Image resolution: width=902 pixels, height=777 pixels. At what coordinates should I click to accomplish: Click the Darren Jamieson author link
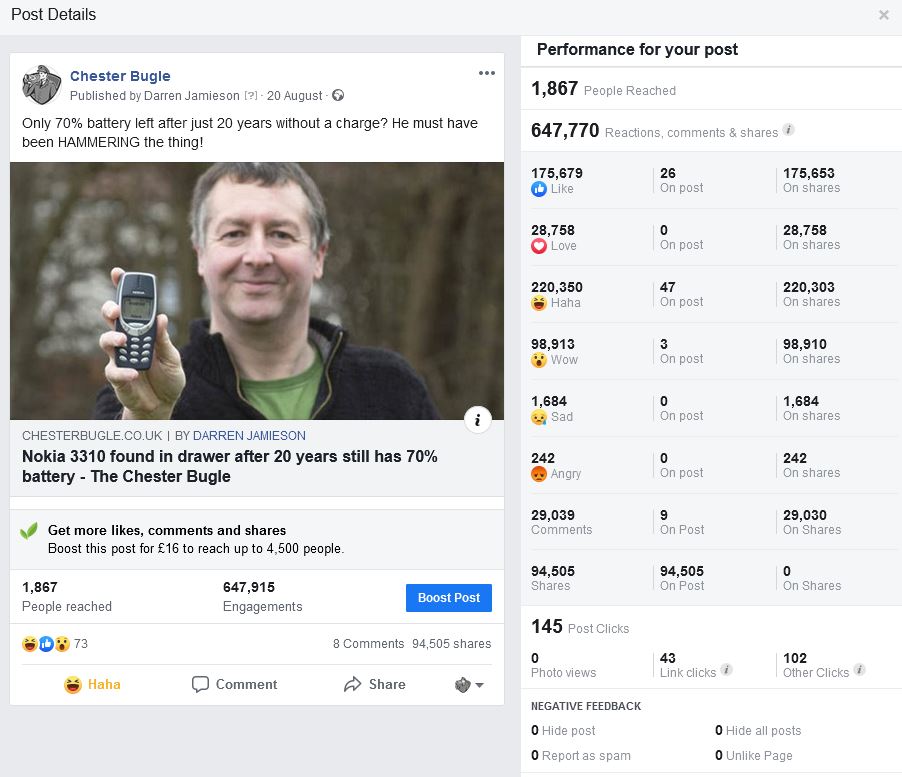pyautogui.click(x=192, y=96)
